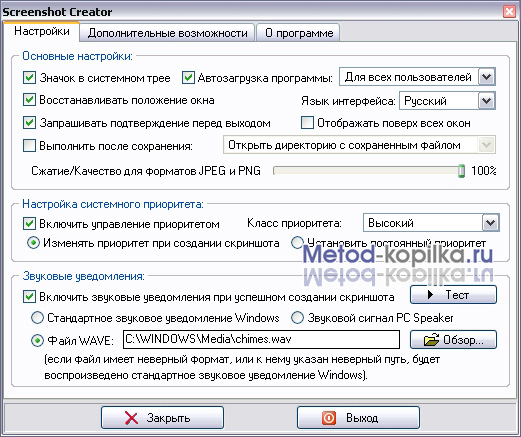Click the Звуковые уведомления group title
The image size is (521, 437).
84,276
